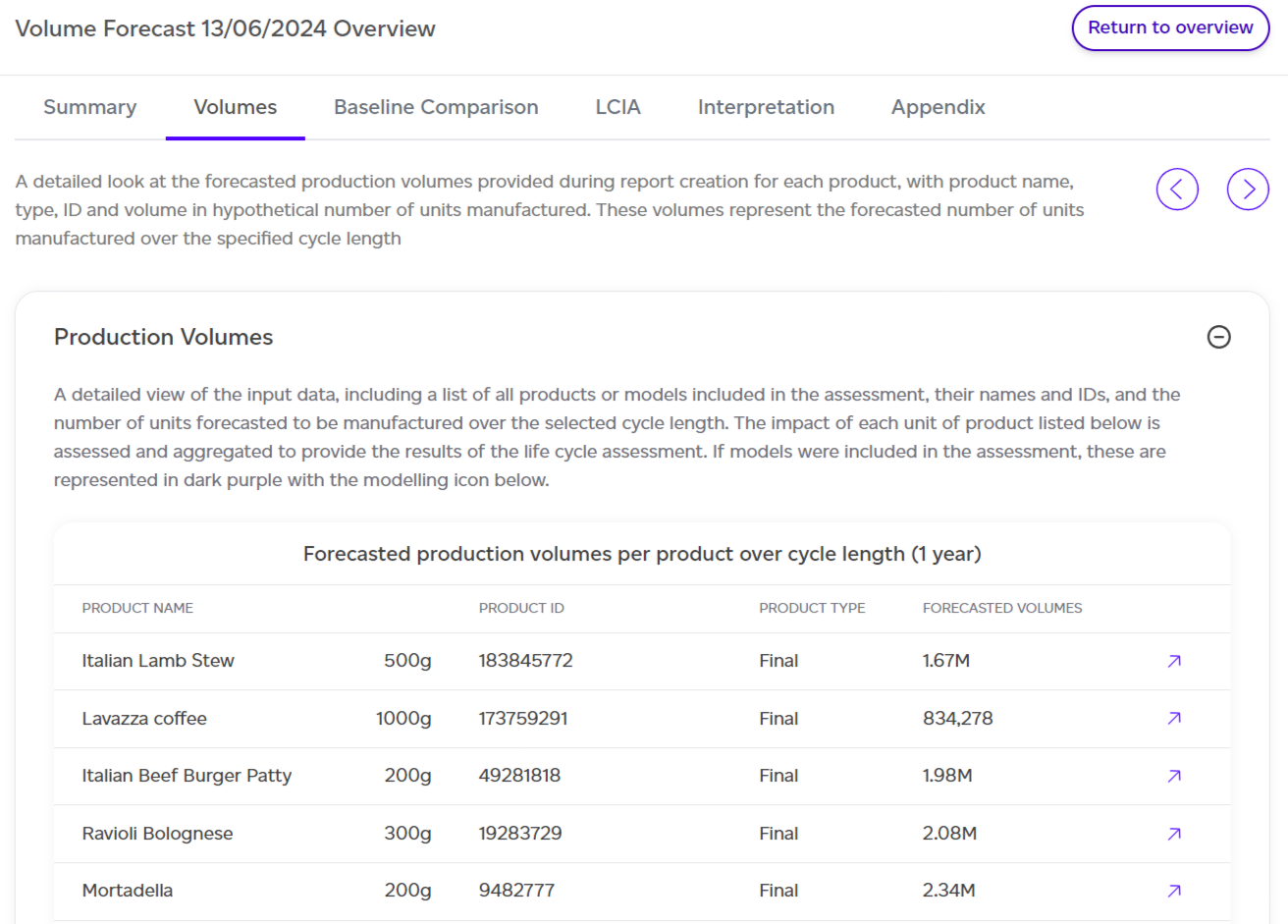Click the 500g weight for Lamb Stew
The width and height of the screenshot is (1288, 924).
[407, 661]
